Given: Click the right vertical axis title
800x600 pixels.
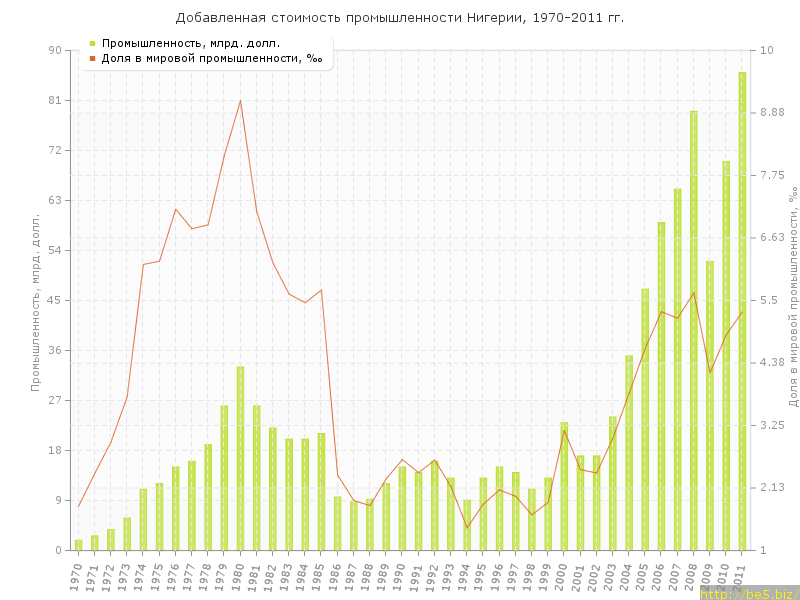Looking at the screenshot, I should pos(793,296).
